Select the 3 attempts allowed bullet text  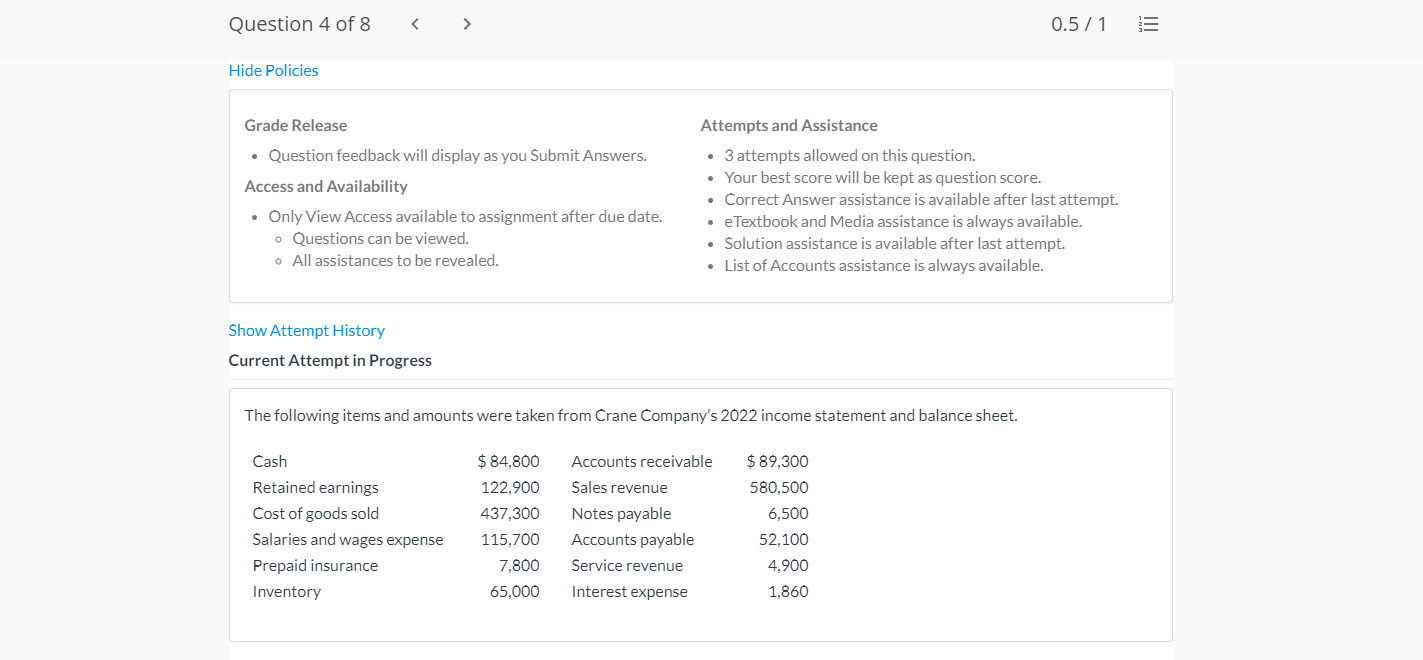click(850, 155)
